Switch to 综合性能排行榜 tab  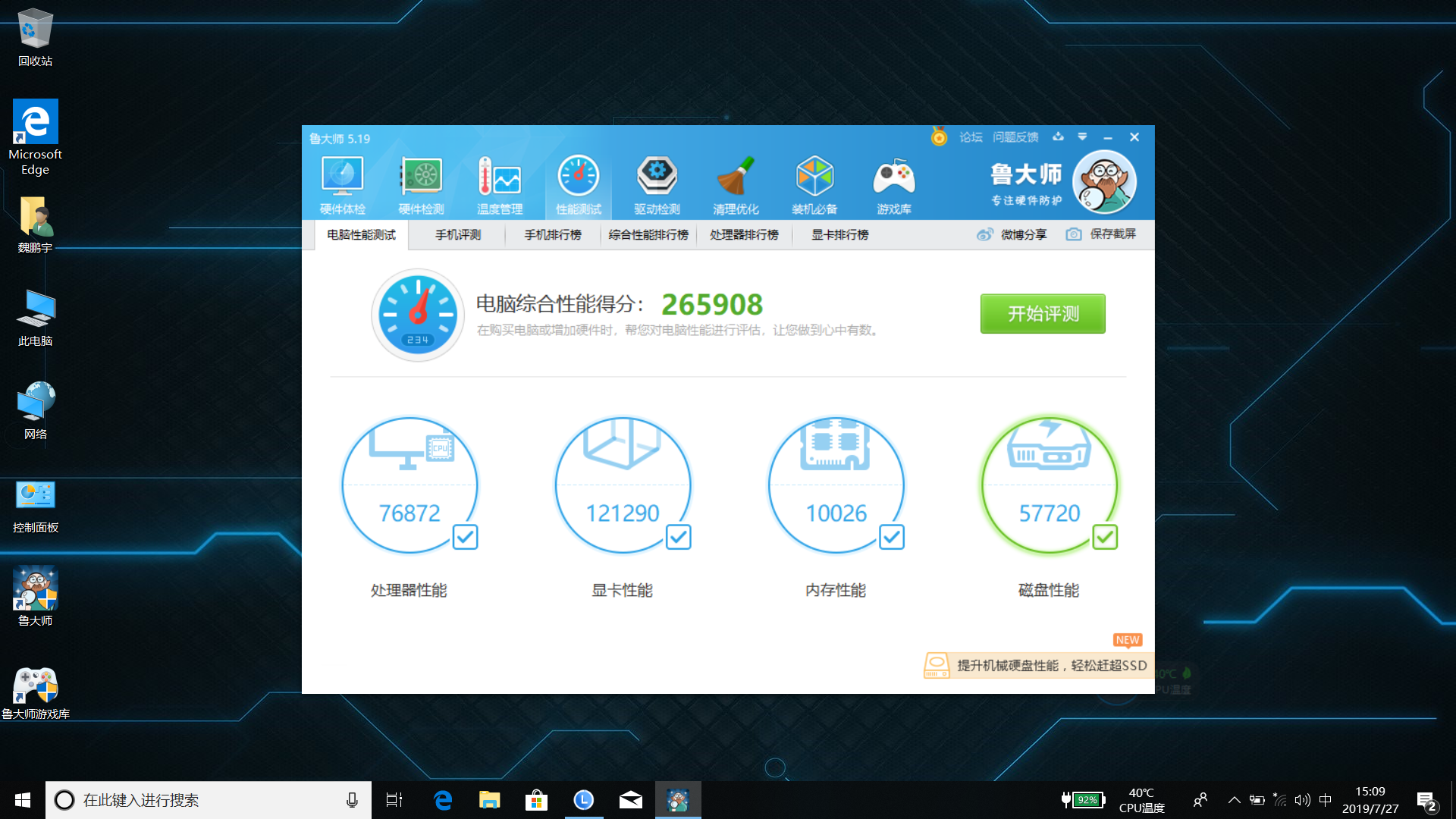point(648,235)
